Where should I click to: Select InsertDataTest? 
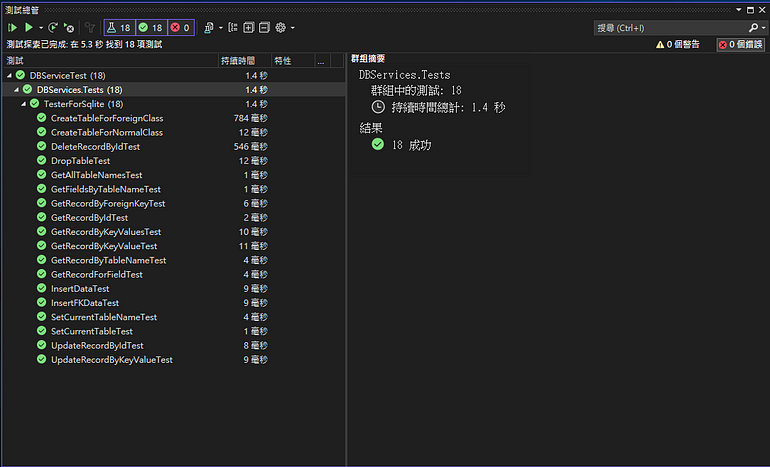(x=80, y=289)
